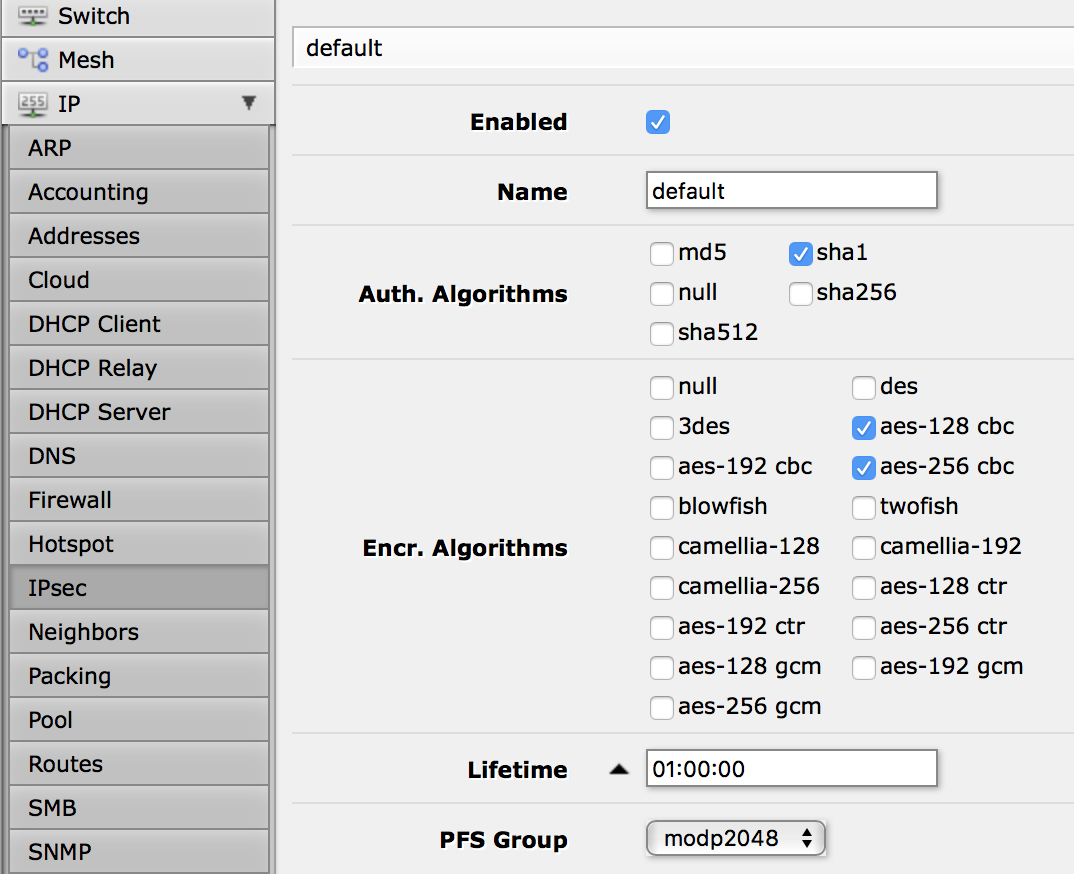Open the PFS Group dropdown
This screenshot has width=1074, height=874.
[736, 838]
